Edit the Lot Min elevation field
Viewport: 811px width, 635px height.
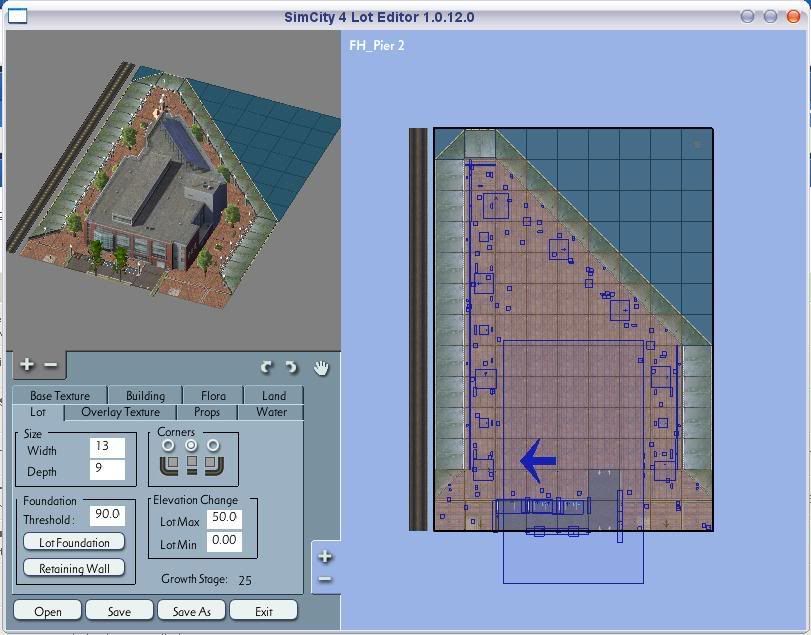(x=224, y=541)
